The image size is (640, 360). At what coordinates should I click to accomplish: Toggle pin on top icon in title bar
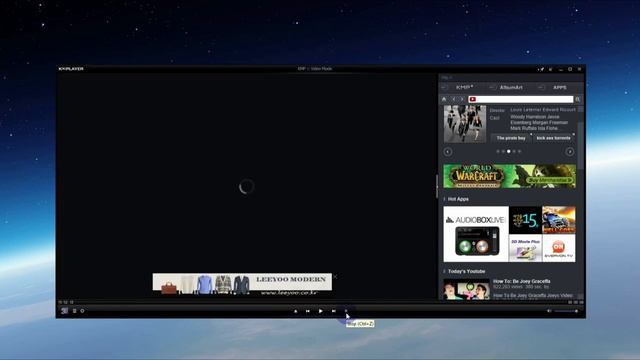tap(541, 69)
